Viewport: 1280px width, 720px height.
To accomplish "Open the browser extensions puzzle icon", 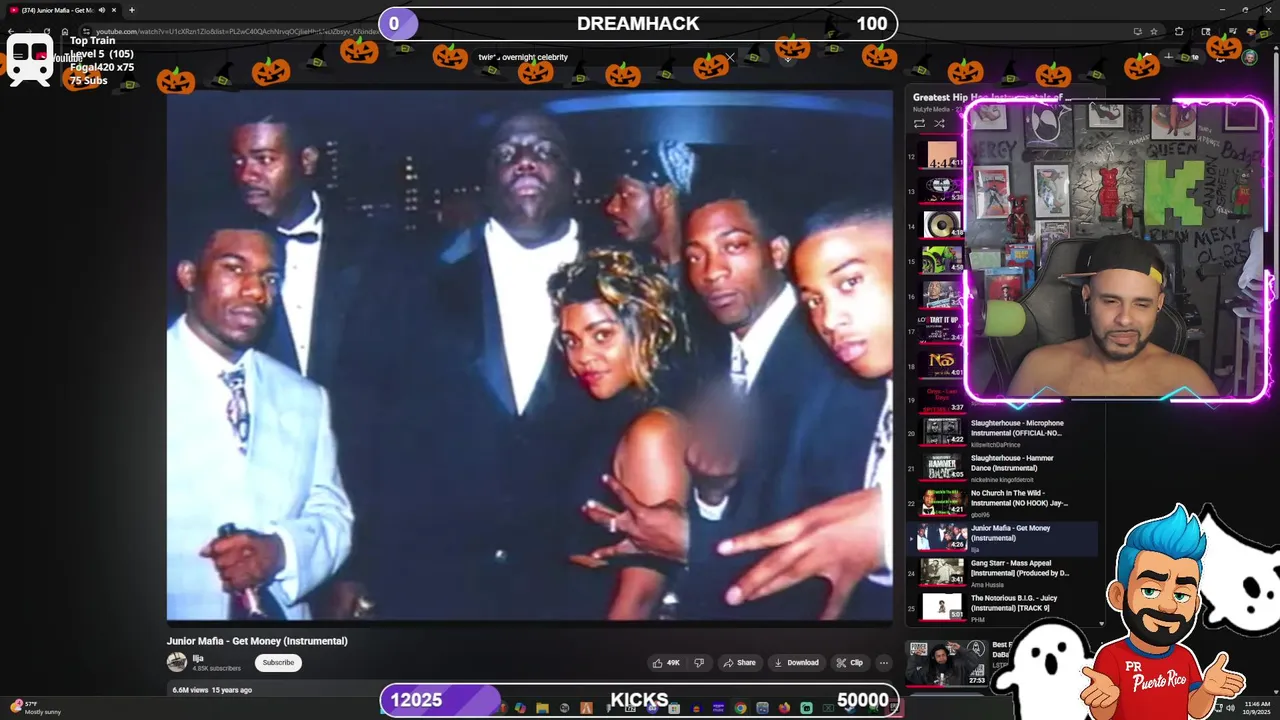I will pos(1179,31).
